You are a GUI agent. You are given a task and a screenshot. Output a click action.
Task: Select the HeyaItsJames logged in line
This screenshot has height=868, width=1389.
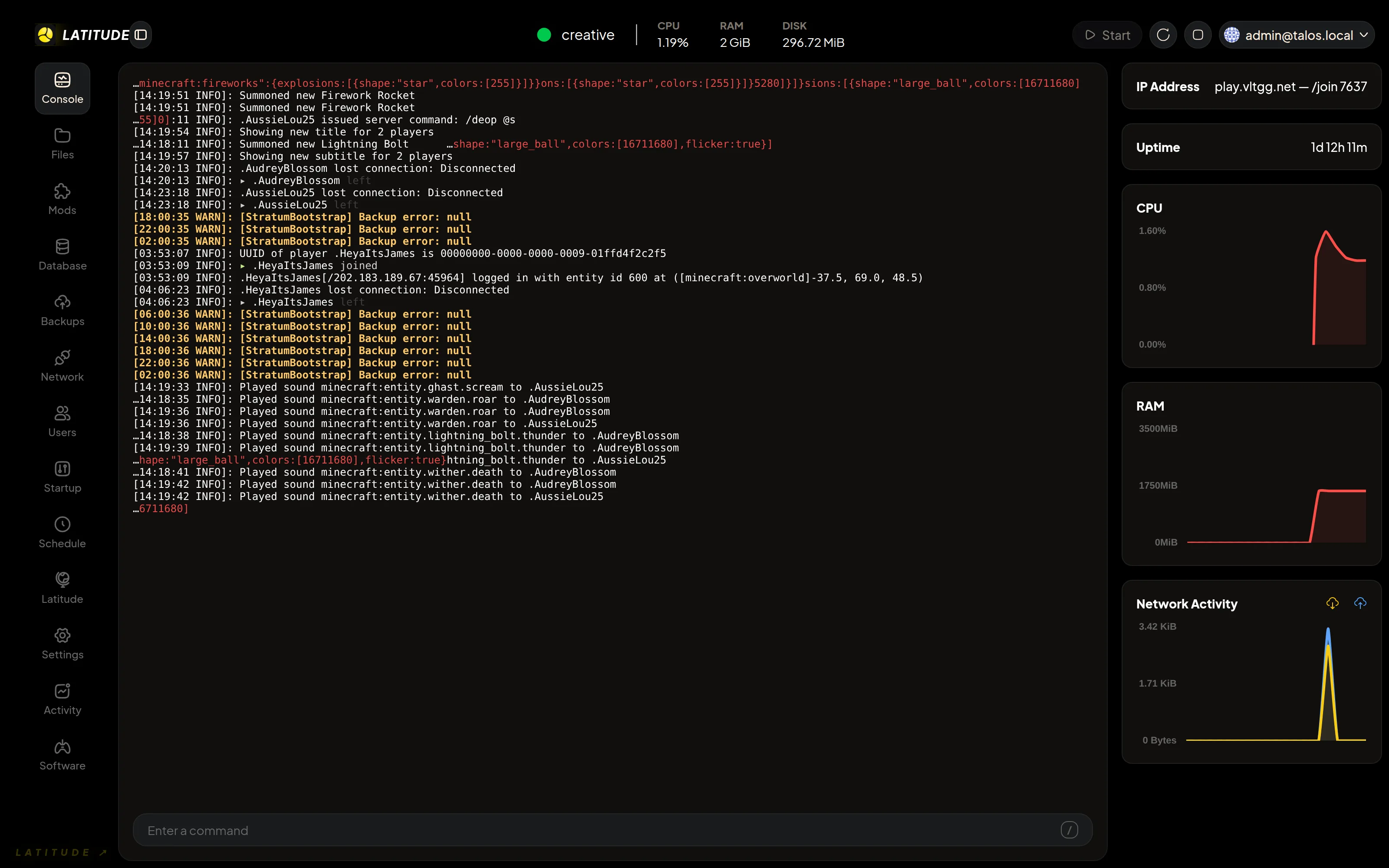pyautogui.click(x=528, y=278)
